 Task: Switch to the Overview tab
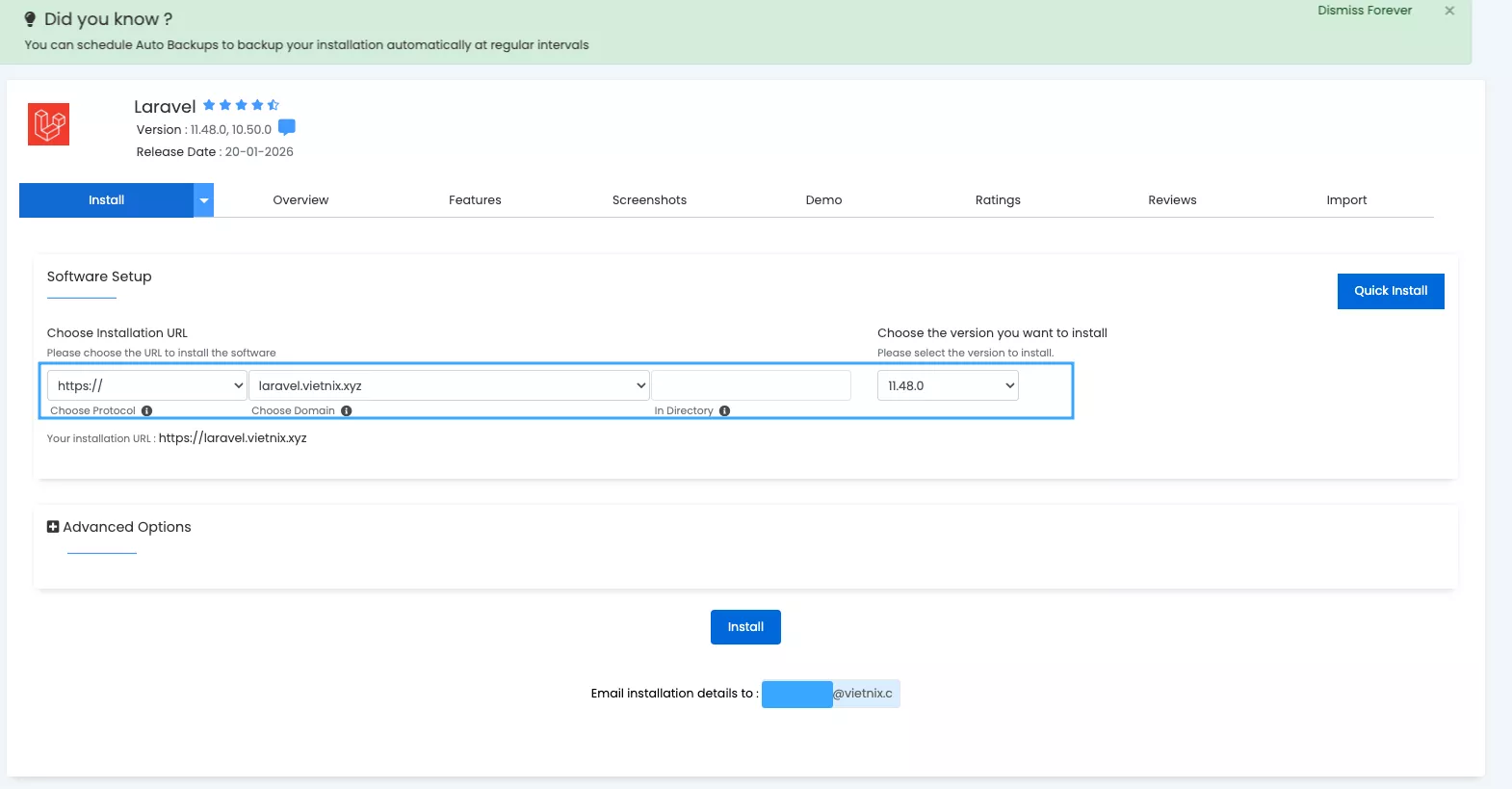coord(300,200)
